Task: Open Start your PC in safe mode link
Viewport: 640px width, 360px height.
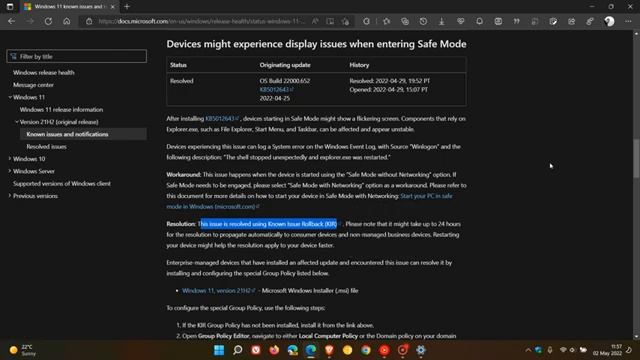Action: pos(427,196)
